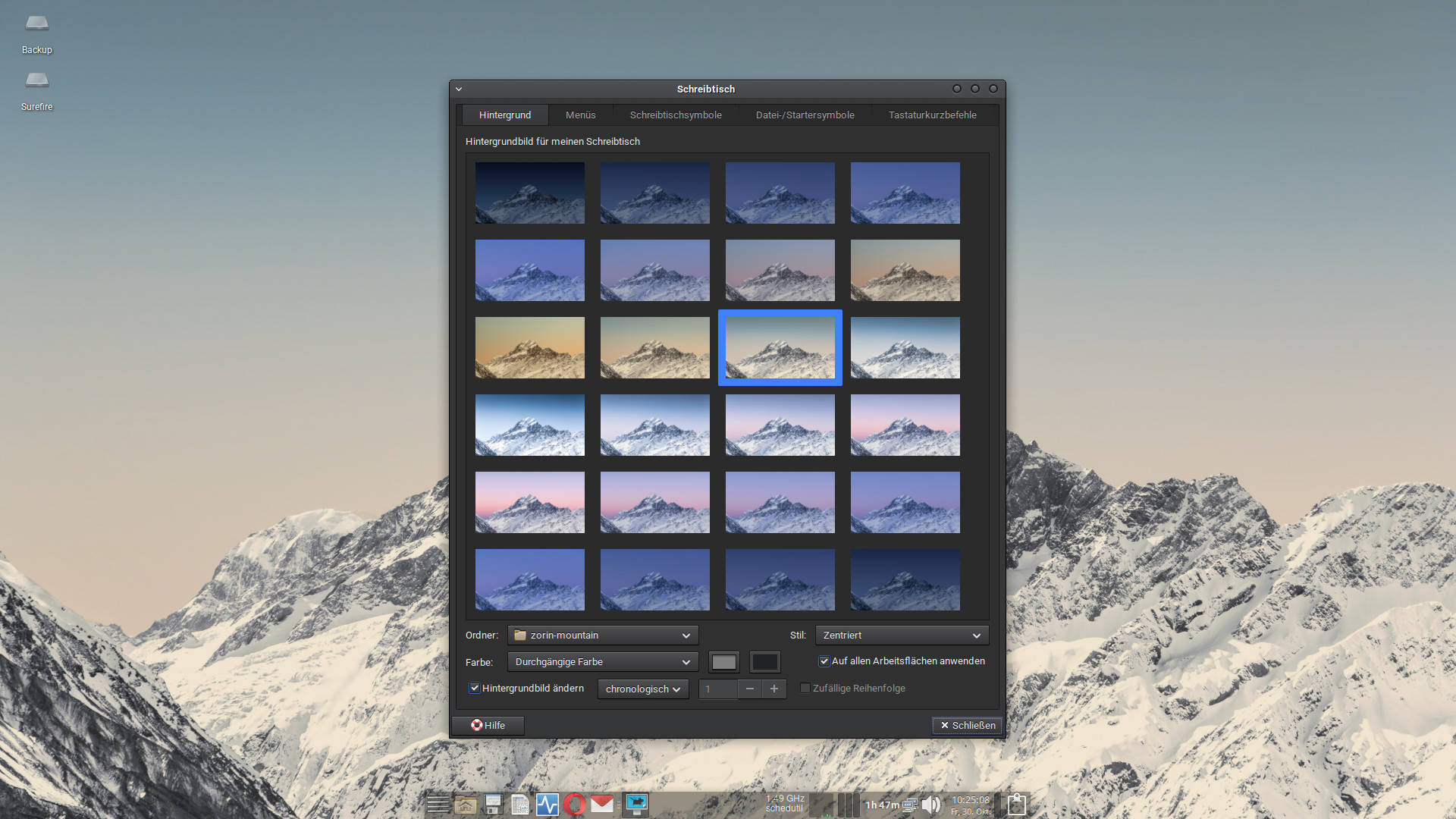Expand the chronologisch dropdown

643,689
